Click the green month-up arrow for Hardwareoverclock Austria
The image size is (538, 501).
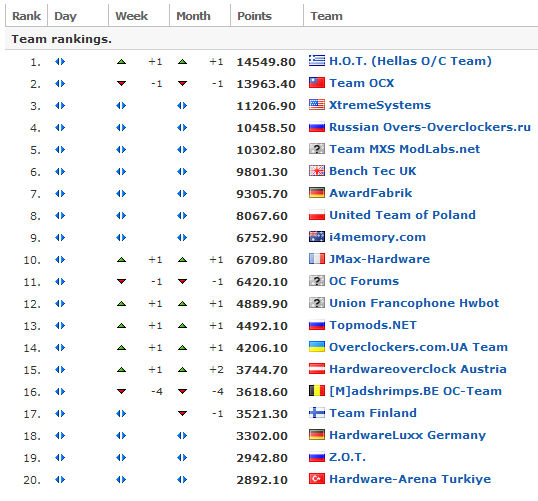tap(182, 370)
